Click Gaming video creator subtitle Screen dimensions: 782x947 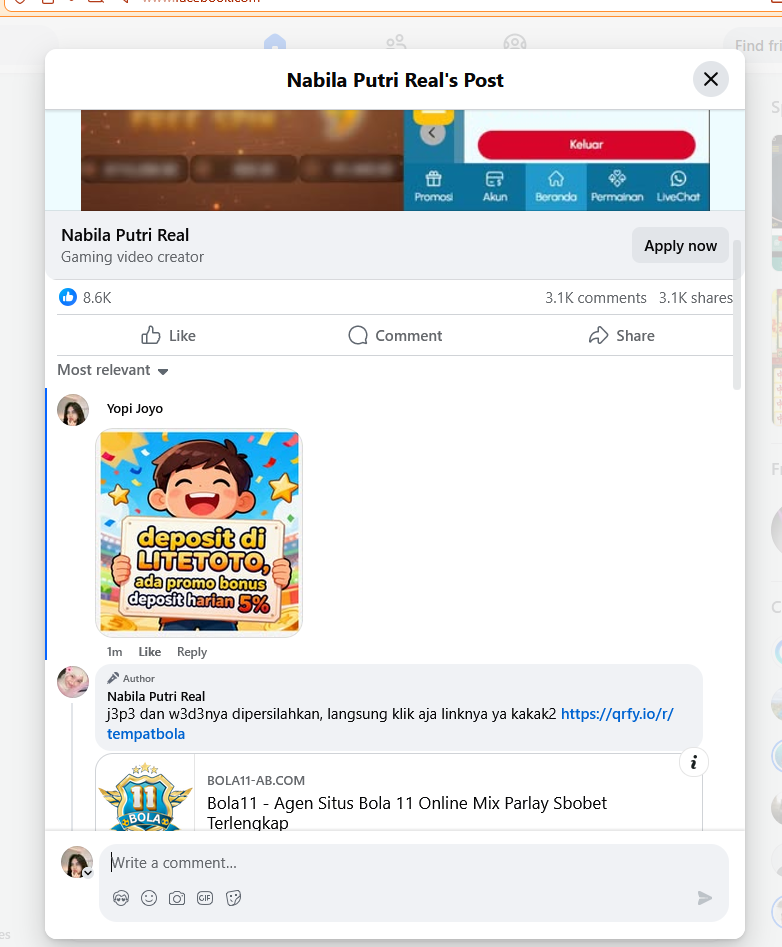click(132, 257)
